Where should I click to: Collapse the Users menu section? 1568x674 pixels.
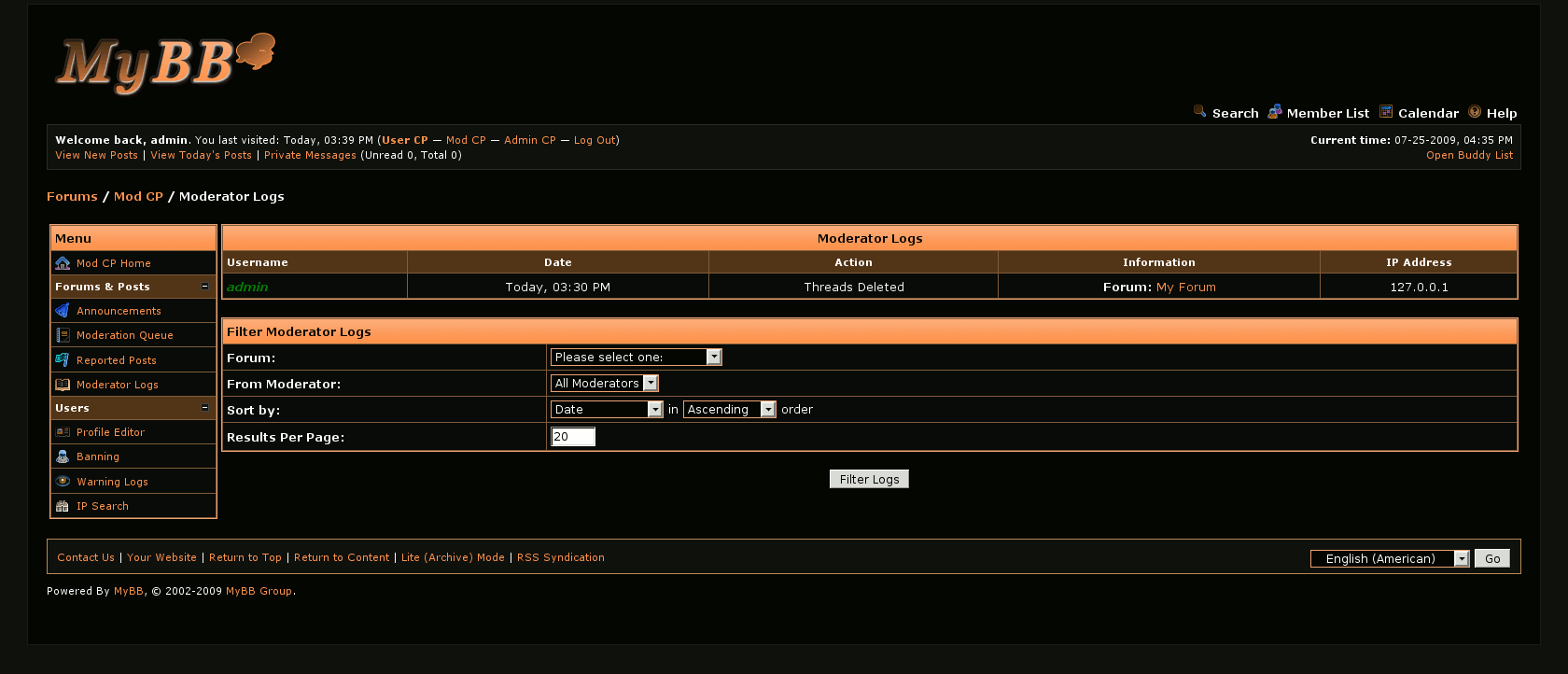[x=205, y=408]
